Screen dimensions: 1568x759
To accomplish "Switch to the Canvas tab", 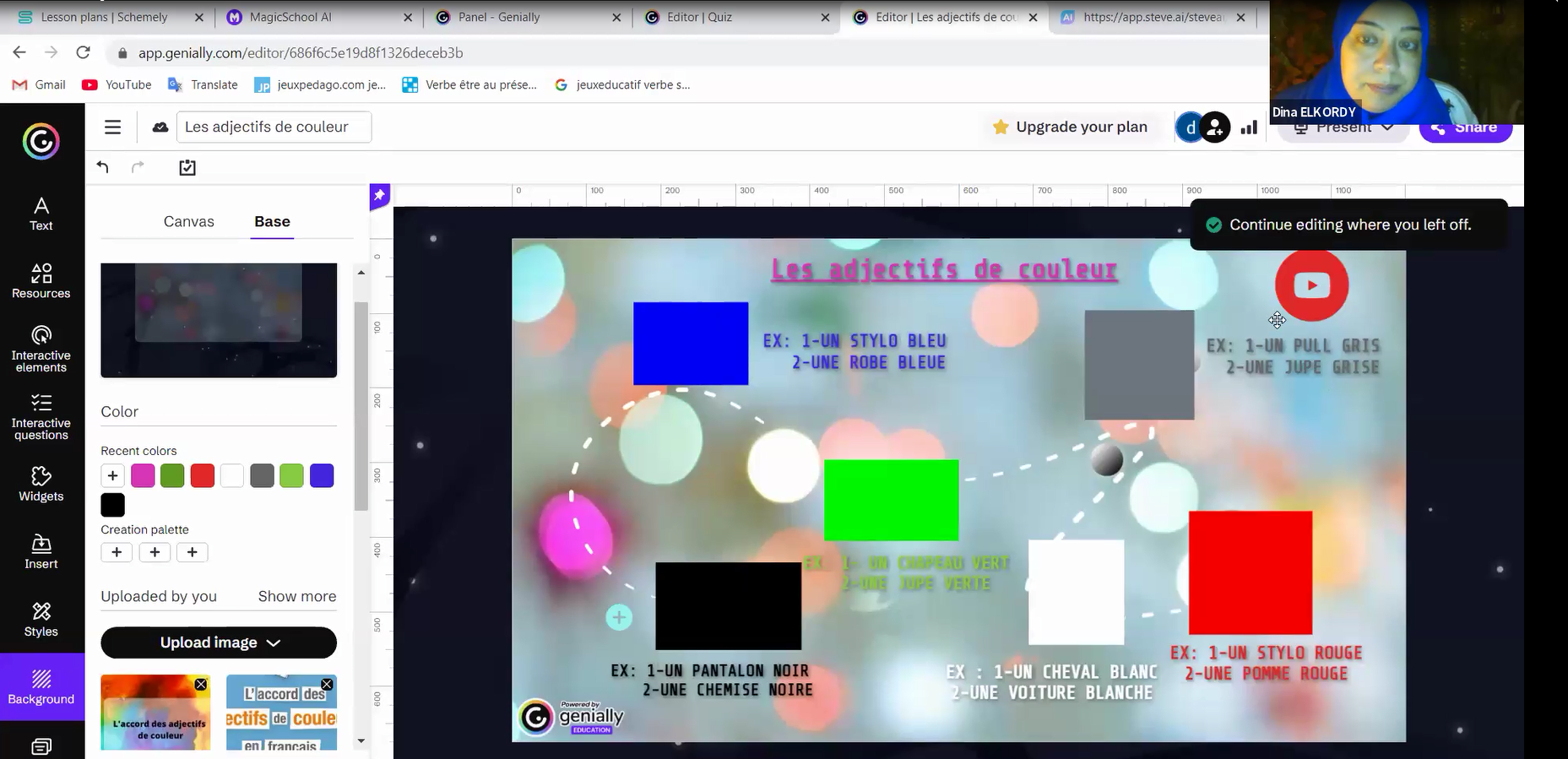I will tap(188, 221).
